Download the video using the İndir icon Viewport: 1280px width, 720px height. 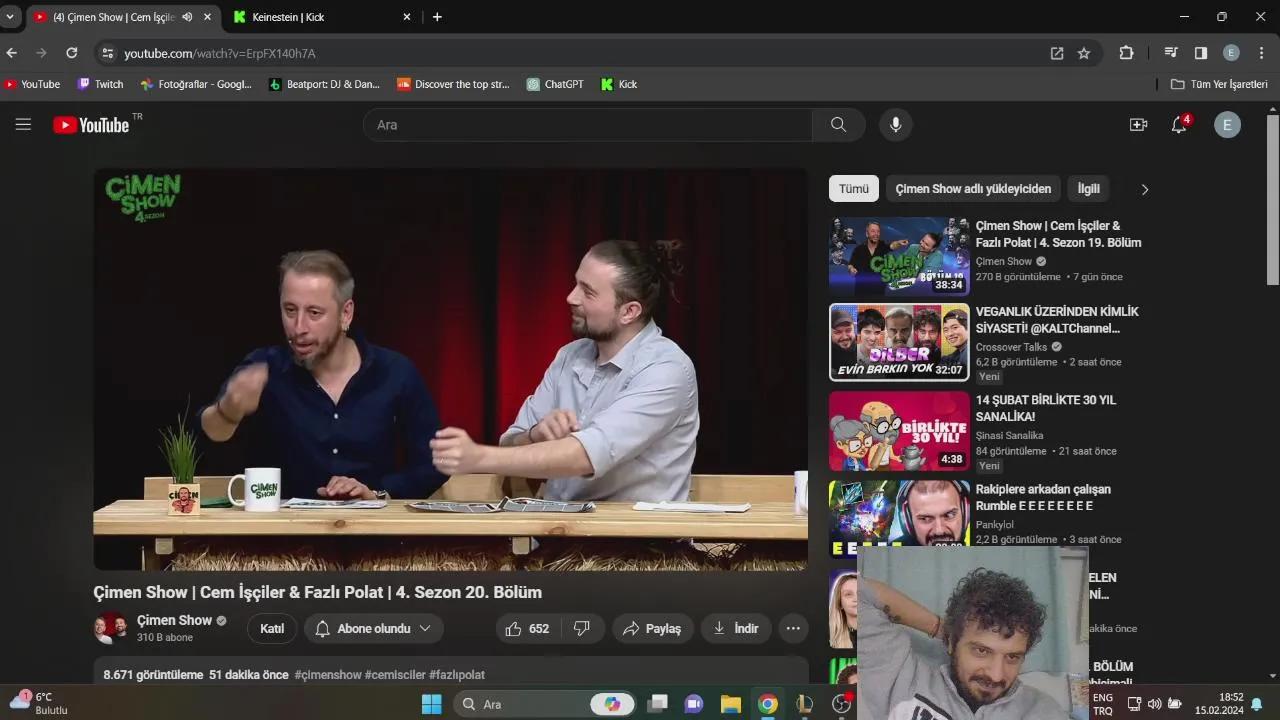point(736,628)
